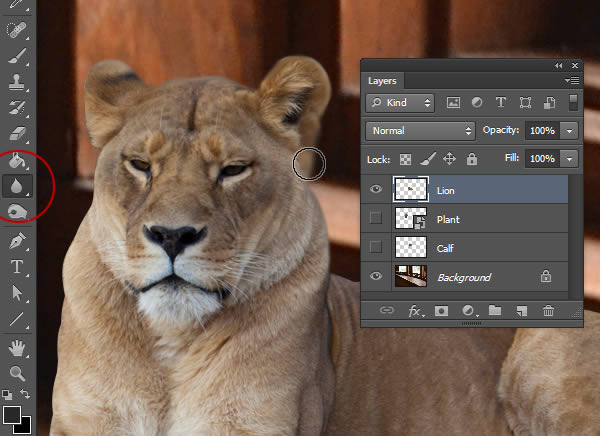Open the Normal blend mode dropdown
Viewport: 600px width, 436px height.
click(x=421, y=131)
